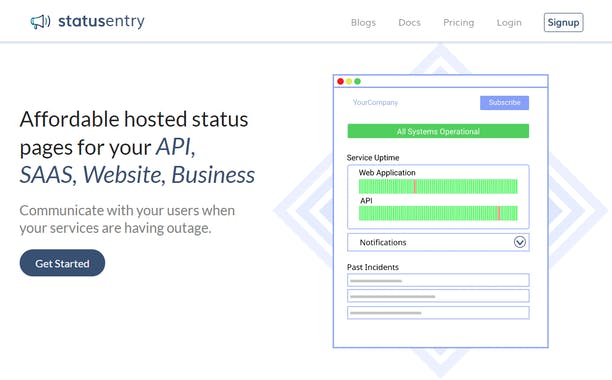612x380 pixels.
Task: Click the green maximize dot of the mockup window
Action: 357,81
